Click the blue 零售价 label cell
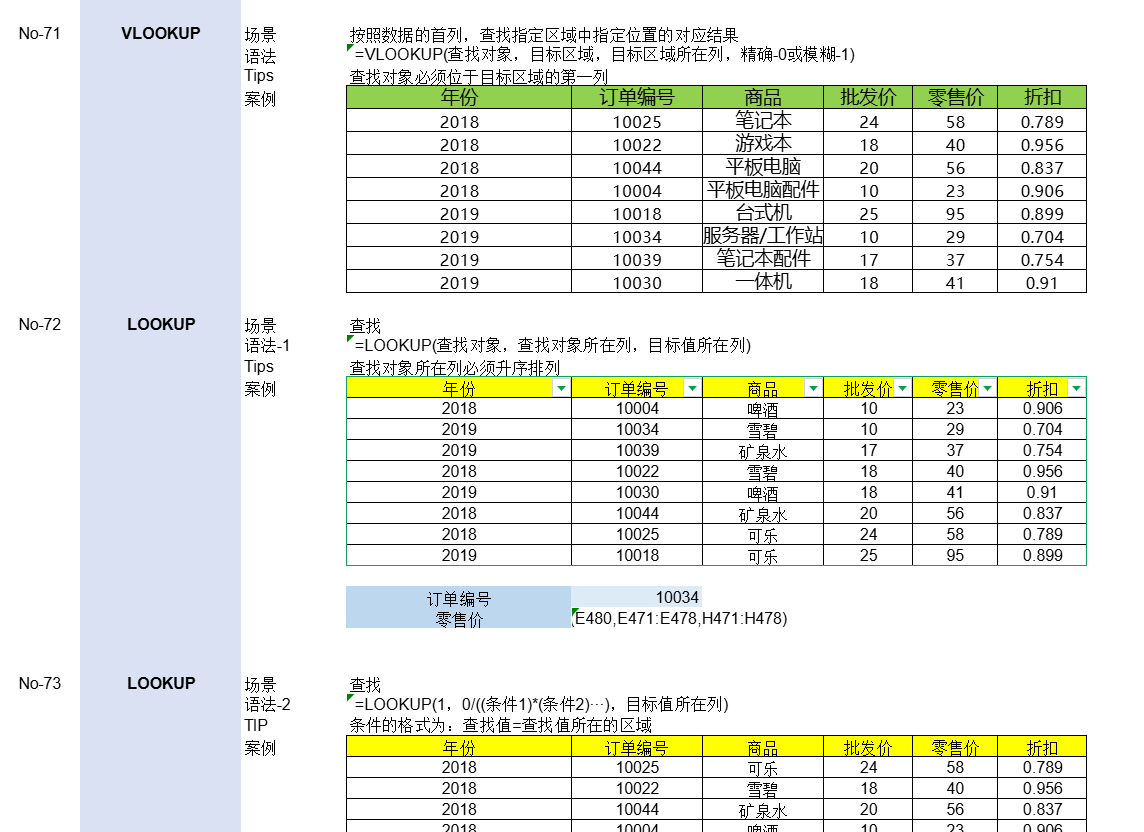Image resolution: width=1144 pixels, height=832 pixels. pos(459,620)
